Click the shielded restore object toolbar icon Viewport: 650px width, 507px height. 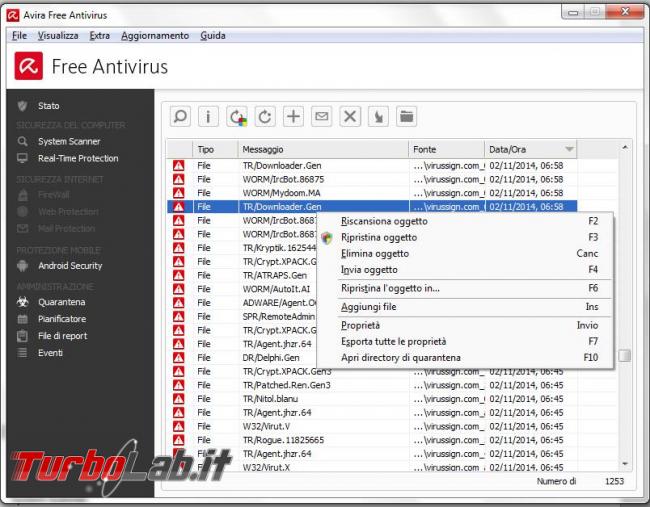(237, 116)
